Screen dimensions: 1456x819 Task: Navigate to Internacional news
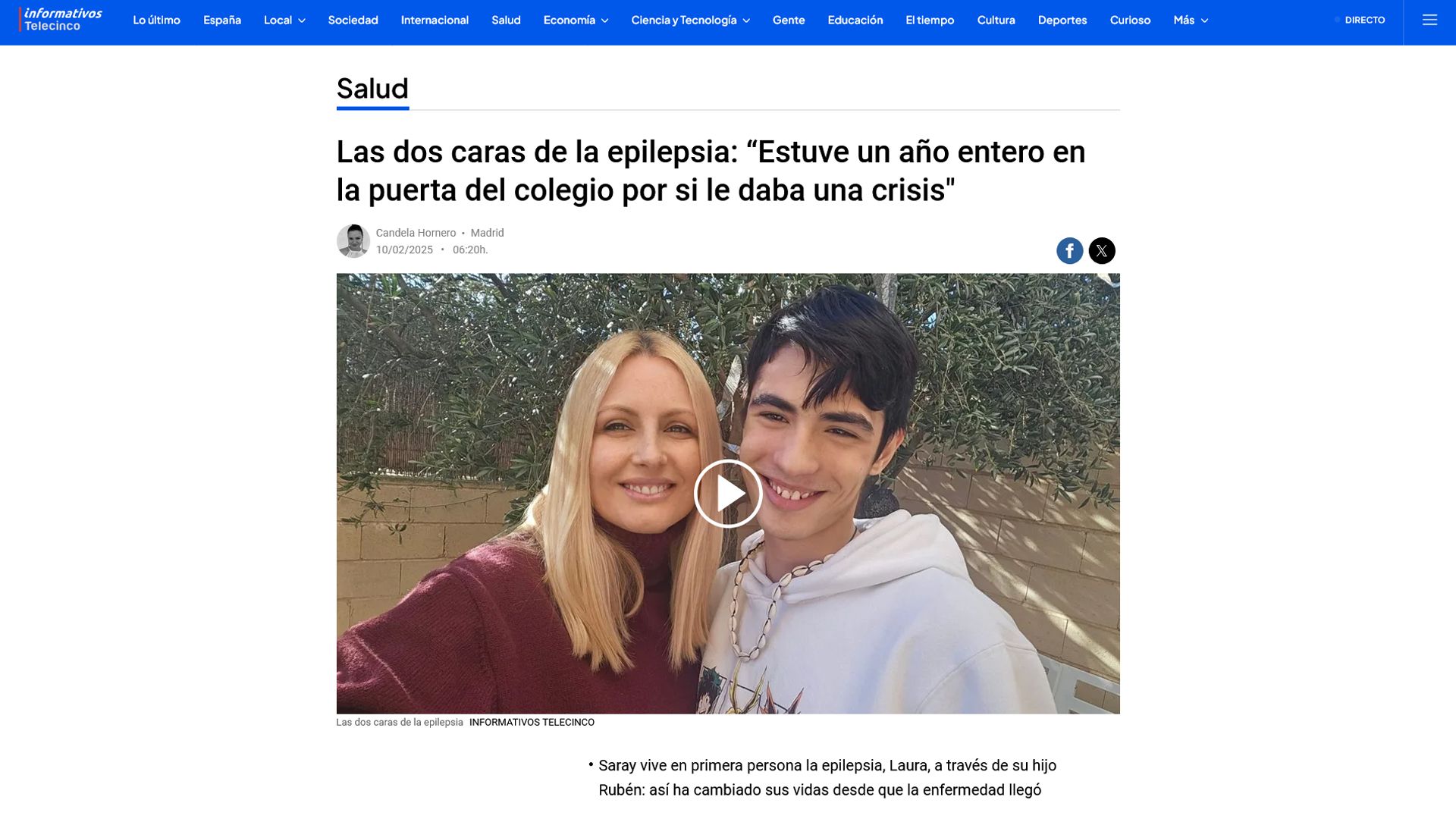pyautogui.click(x=435, y=20)
